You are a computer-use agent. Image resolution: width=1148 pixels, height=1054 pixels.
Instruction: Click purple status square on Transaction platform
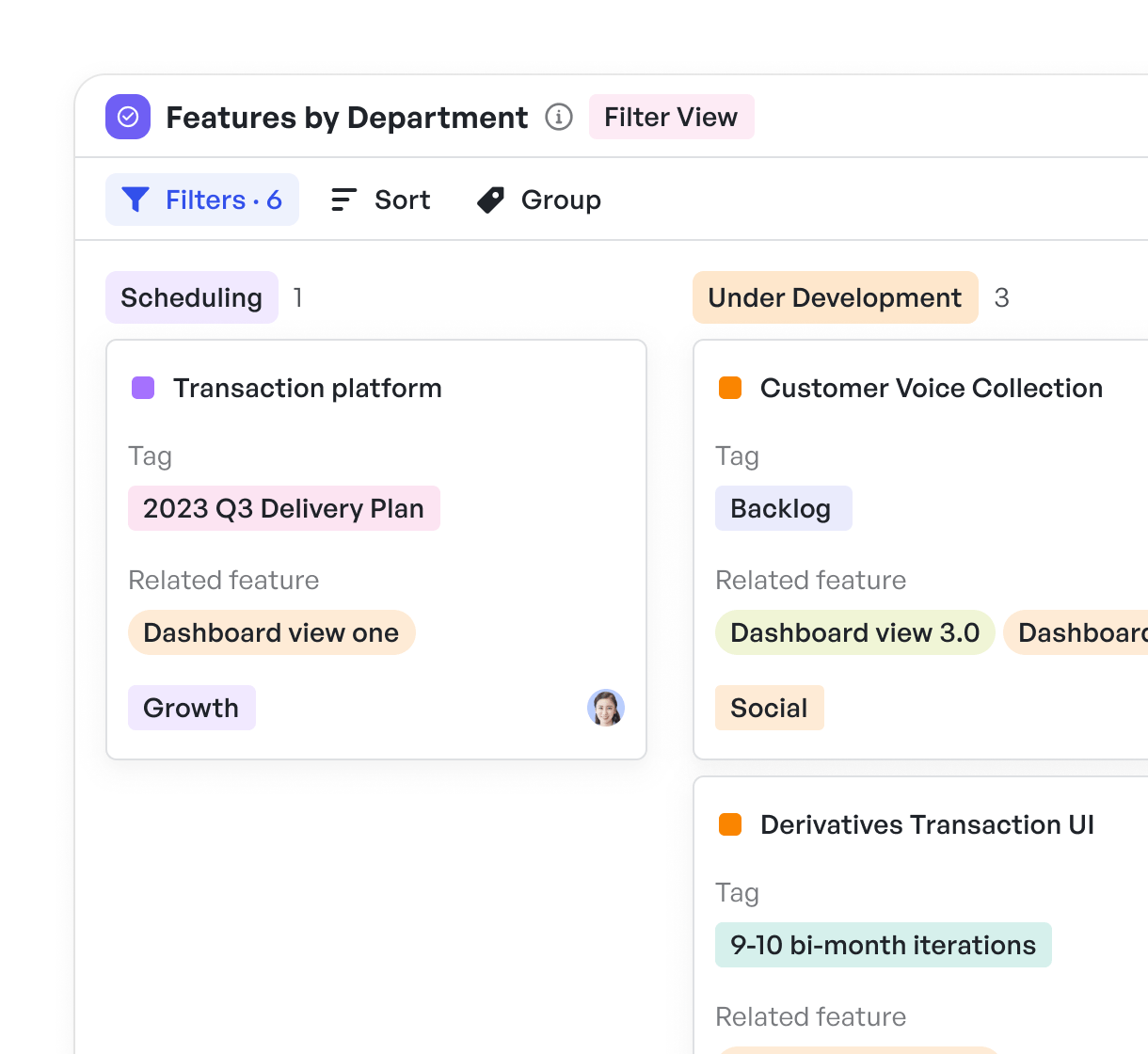143,388
